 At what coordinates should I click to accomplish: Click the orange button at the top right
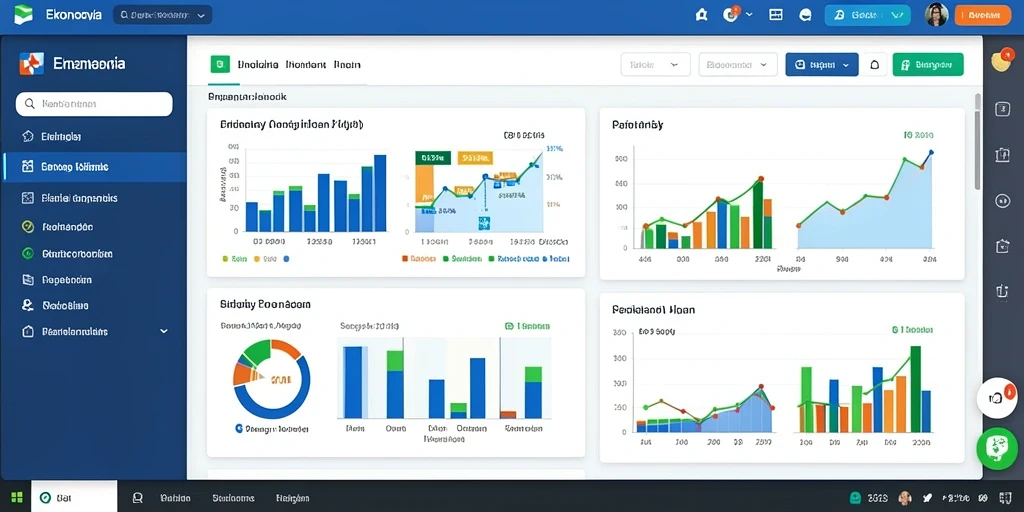click(x=982, y=15)
